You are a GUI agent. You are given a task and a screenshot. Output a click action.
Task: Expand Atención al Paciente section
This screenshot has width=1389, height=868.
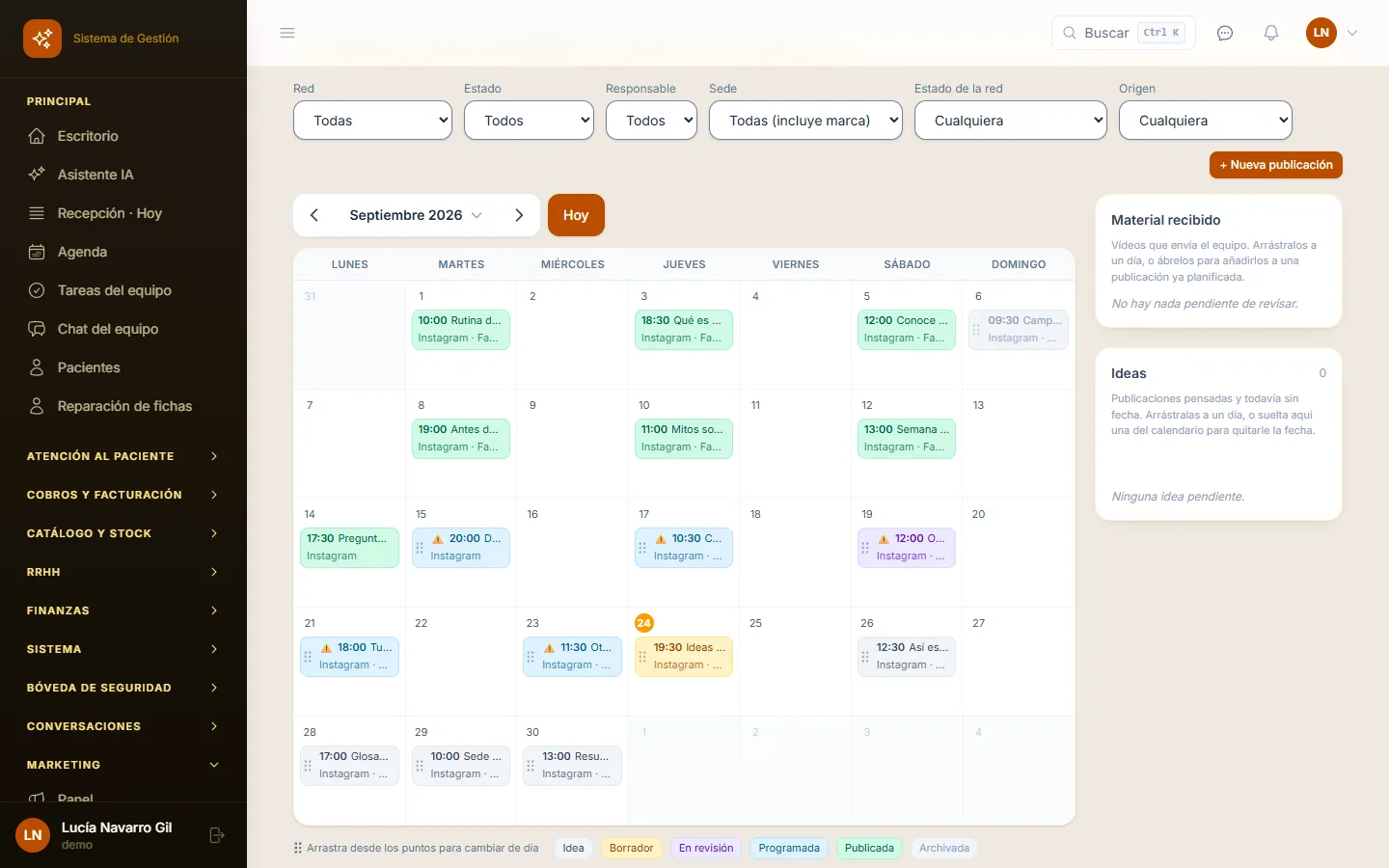[123, 456]
